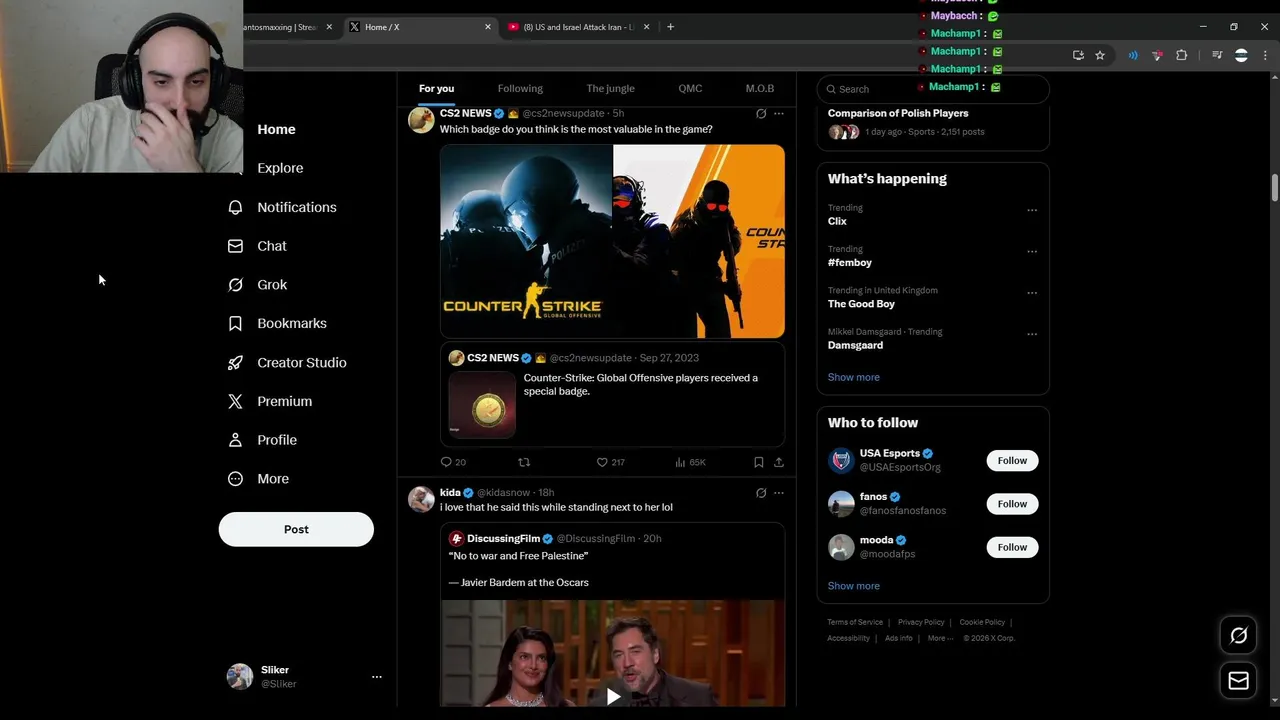Open account switcher dots next to Sliker
The height and width of the screenshot is (720, 1280).
click(x=377, y=677)
